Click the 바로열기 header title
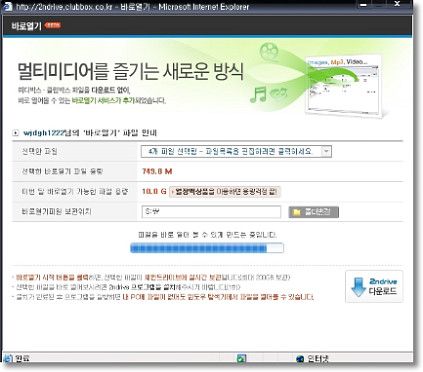423x372 pixels. click(x=26, y=26)
